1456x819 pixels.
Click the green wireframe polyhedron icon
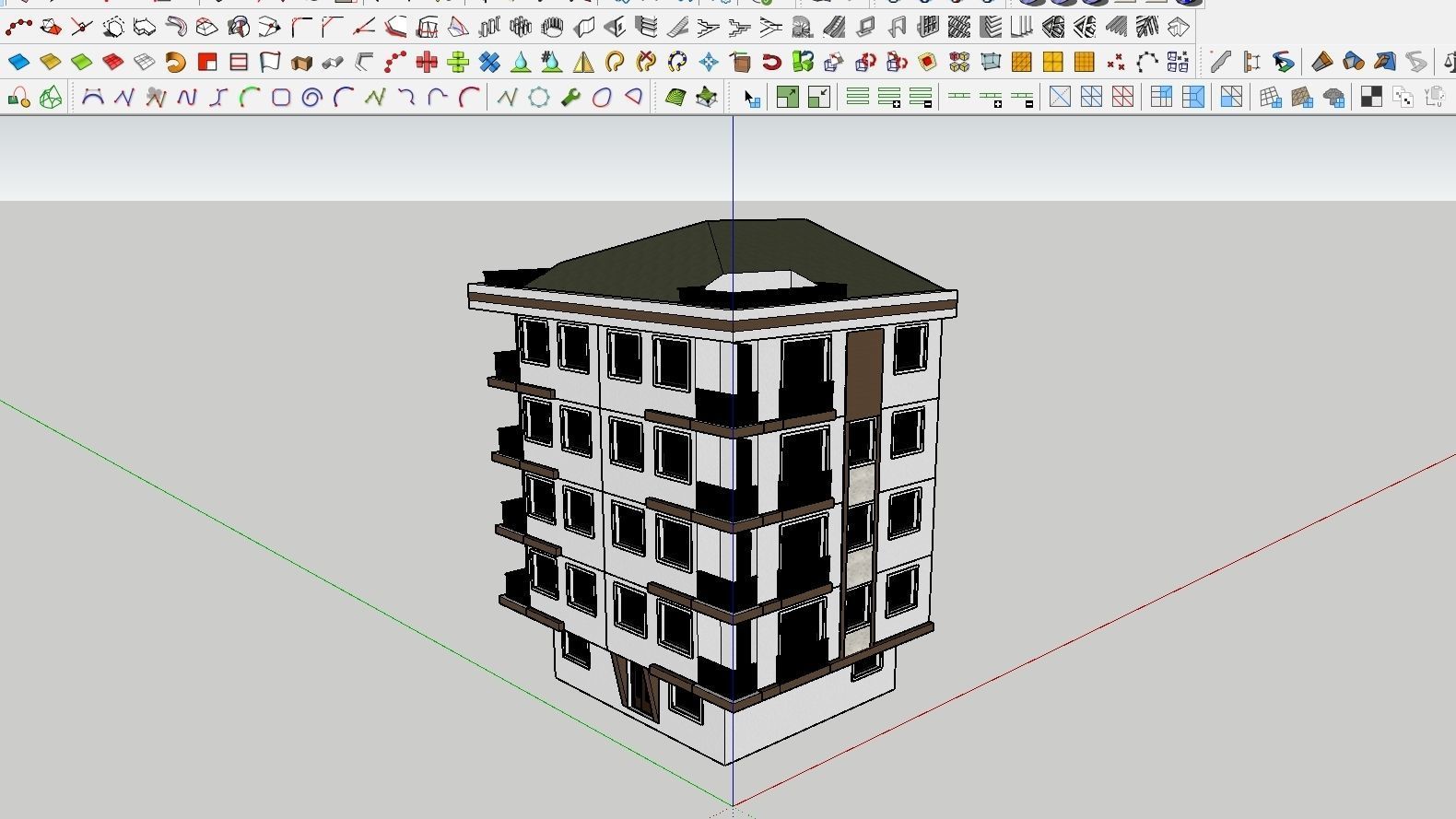51,96
